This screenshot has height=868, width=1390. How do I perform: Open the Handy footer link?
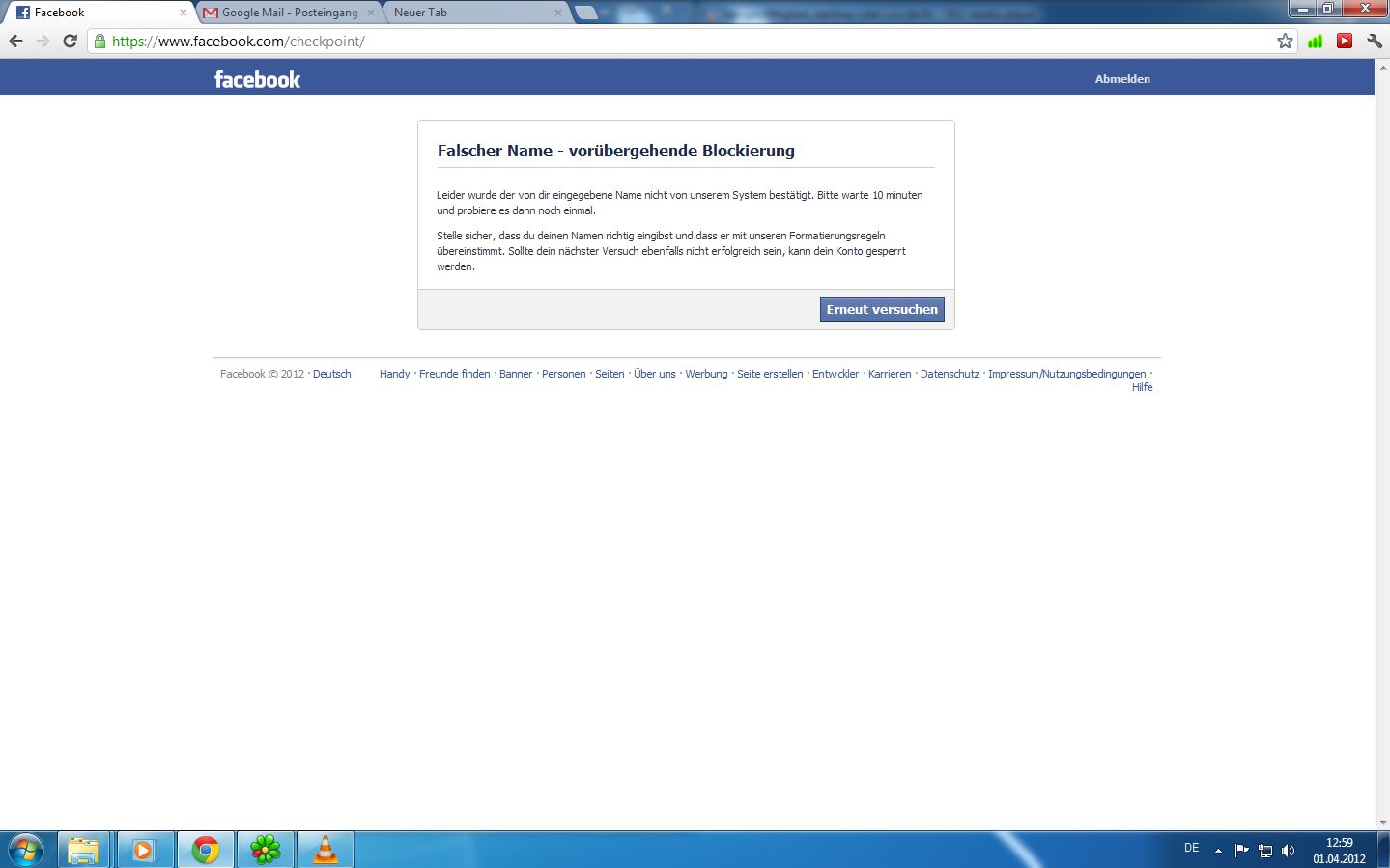394,374
